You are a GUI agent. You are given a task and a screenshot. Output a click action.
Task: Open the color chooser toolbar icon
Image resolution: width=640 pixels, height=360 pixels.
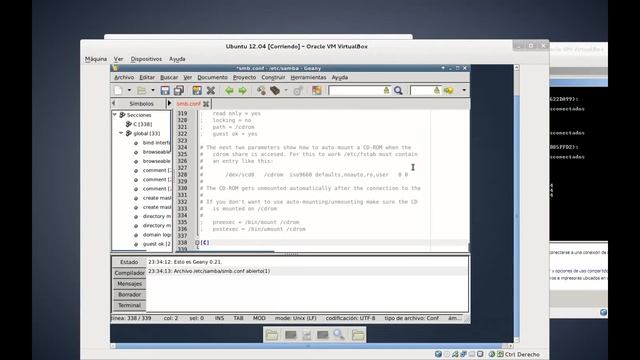(x=317, y=90)
